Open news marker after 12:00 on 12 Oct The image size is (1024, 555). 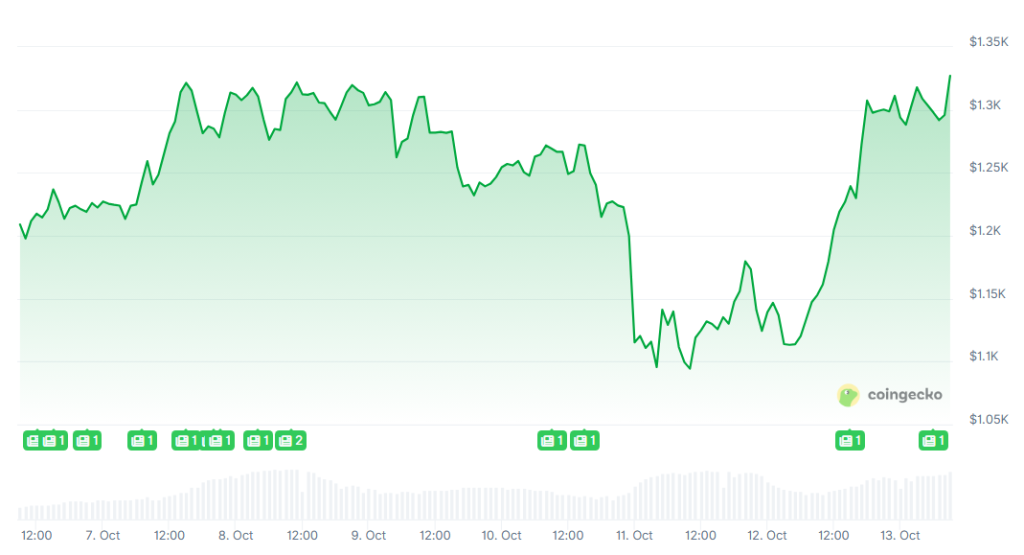(851, 440)
